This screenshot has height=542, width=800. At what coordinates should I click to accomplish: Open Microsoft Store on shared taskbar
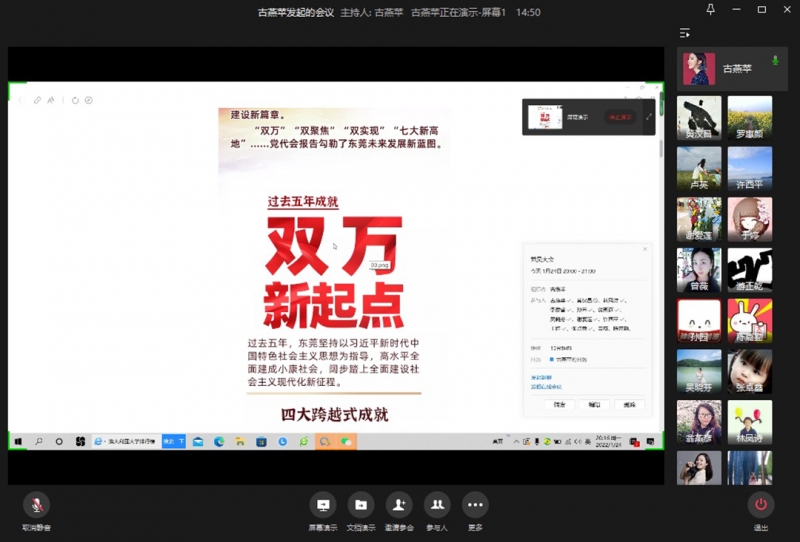pos(261,441)
